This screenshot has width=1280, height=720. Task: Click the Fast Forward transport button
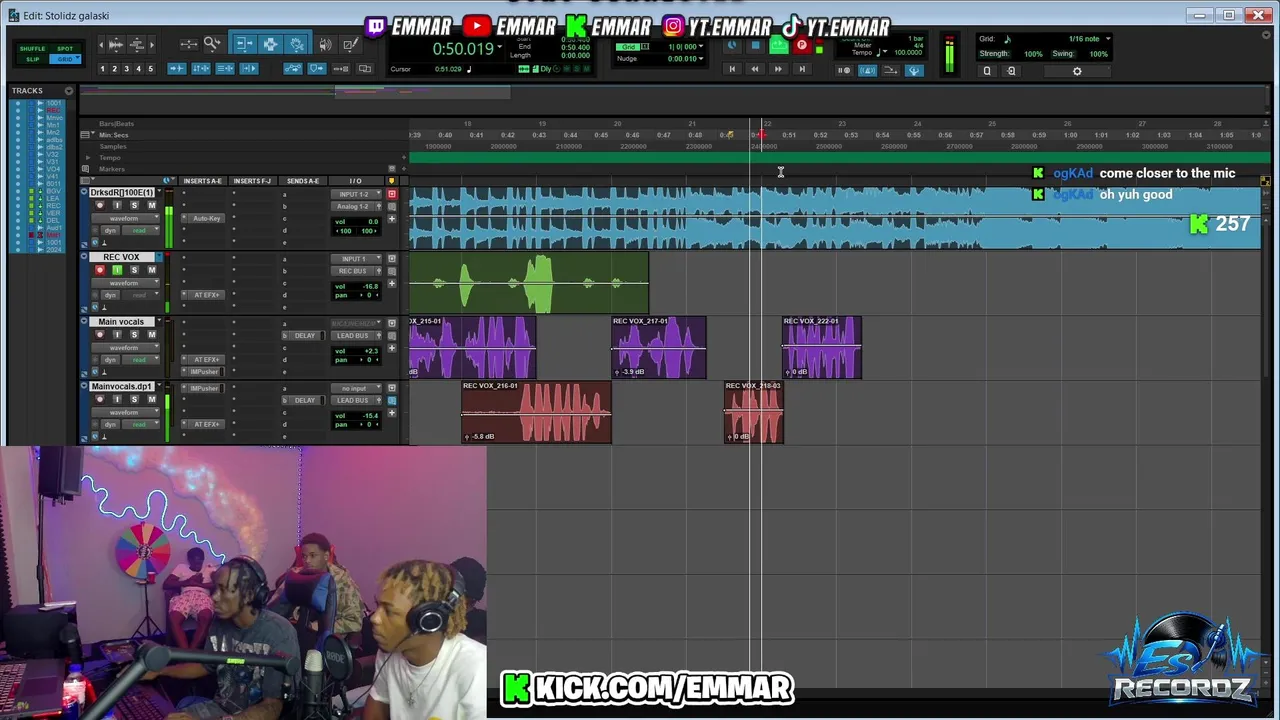pos(778,69)
